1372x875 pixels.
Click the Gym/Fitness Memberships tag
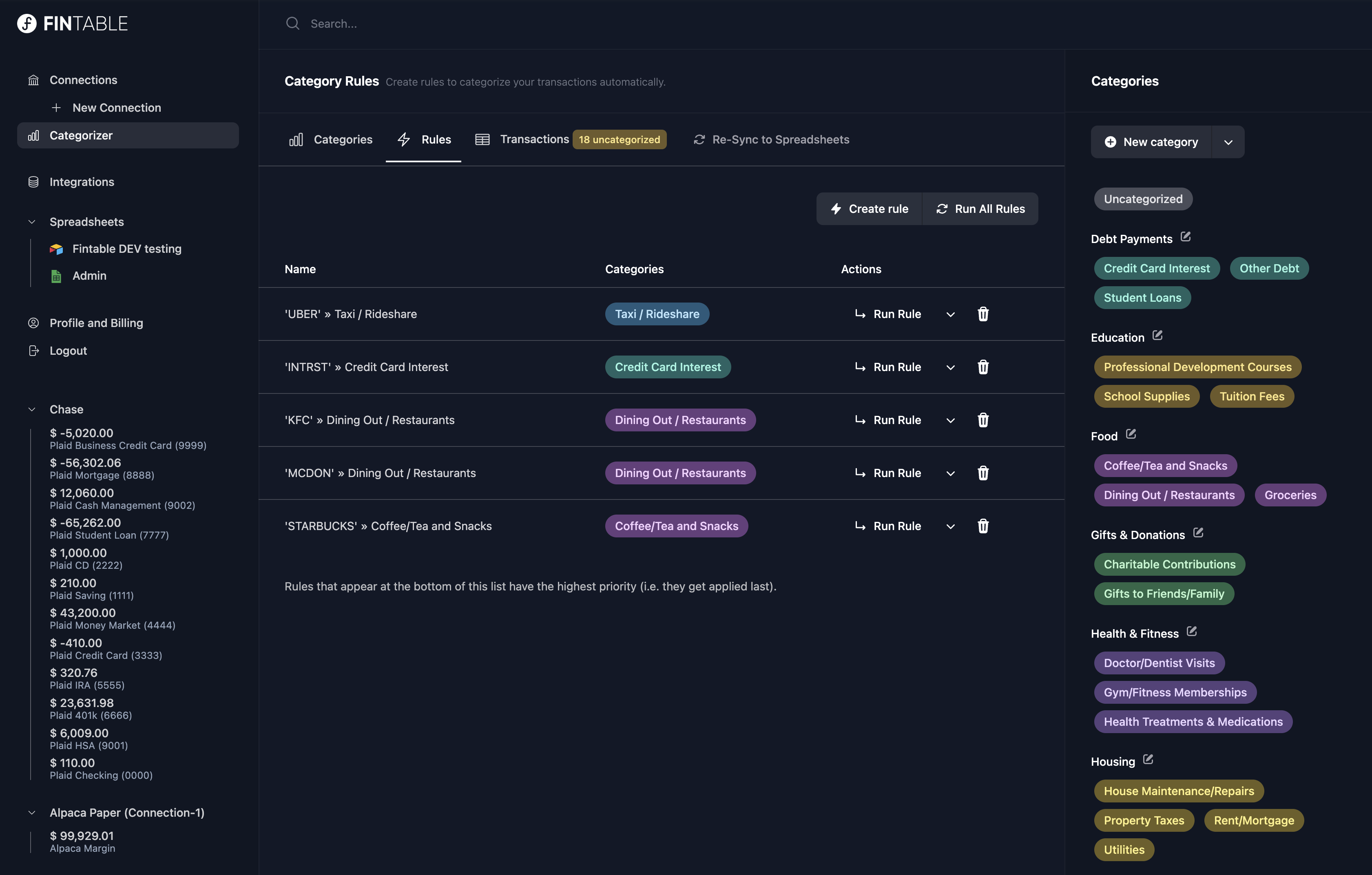tap(1175, 692)
